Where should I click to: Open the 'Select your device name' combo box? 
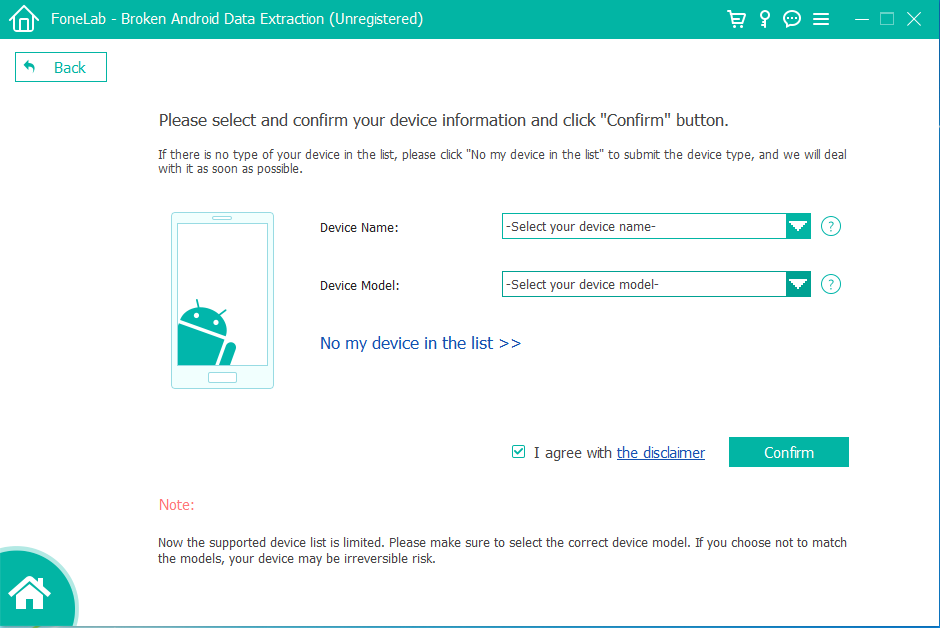click(x=656, y=227)
